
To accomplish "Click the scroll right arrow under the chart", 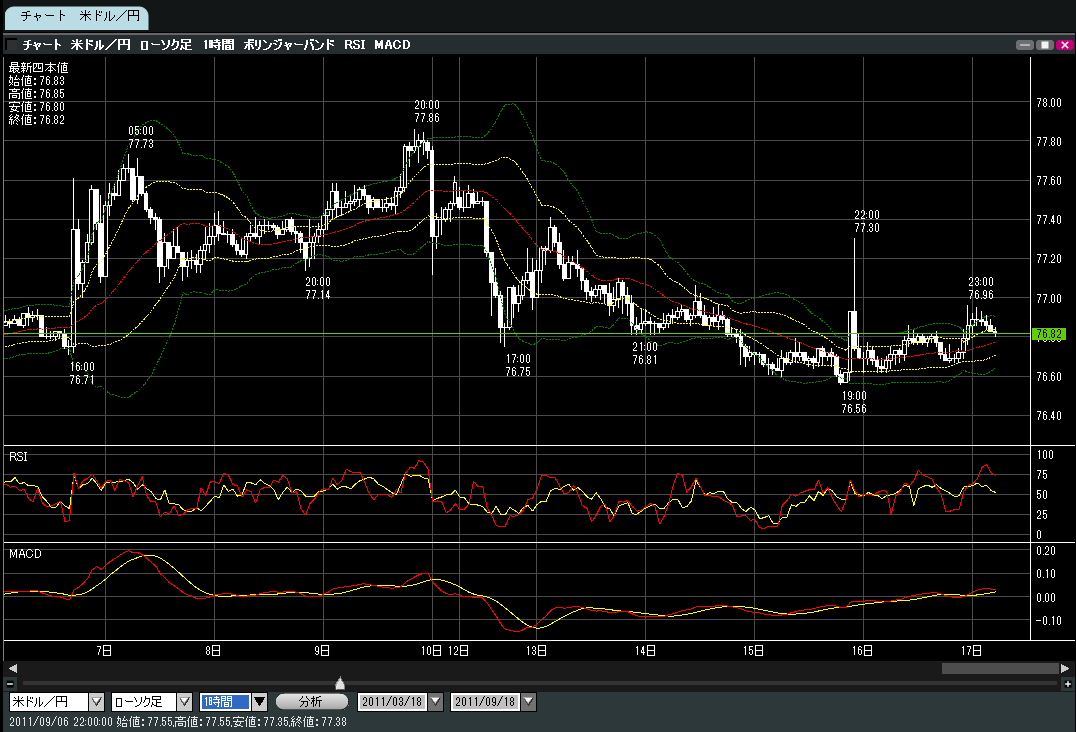I will click(1065, 668).
